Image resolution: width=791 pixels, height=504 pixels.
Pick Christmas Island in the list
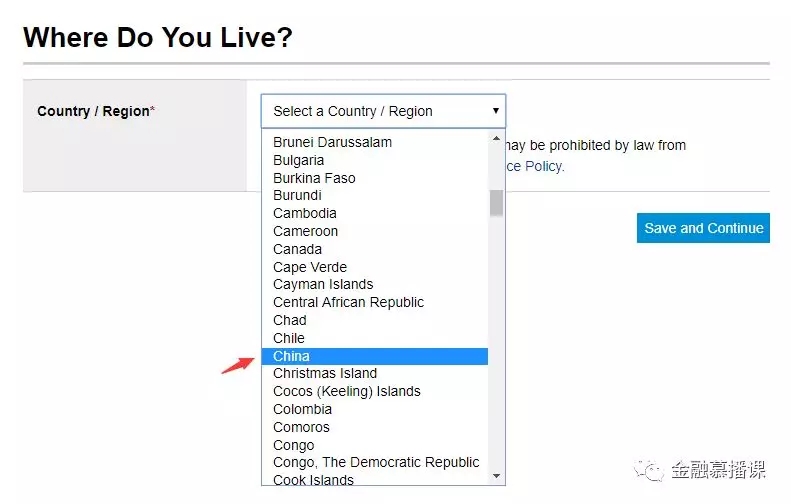(325, 373)
